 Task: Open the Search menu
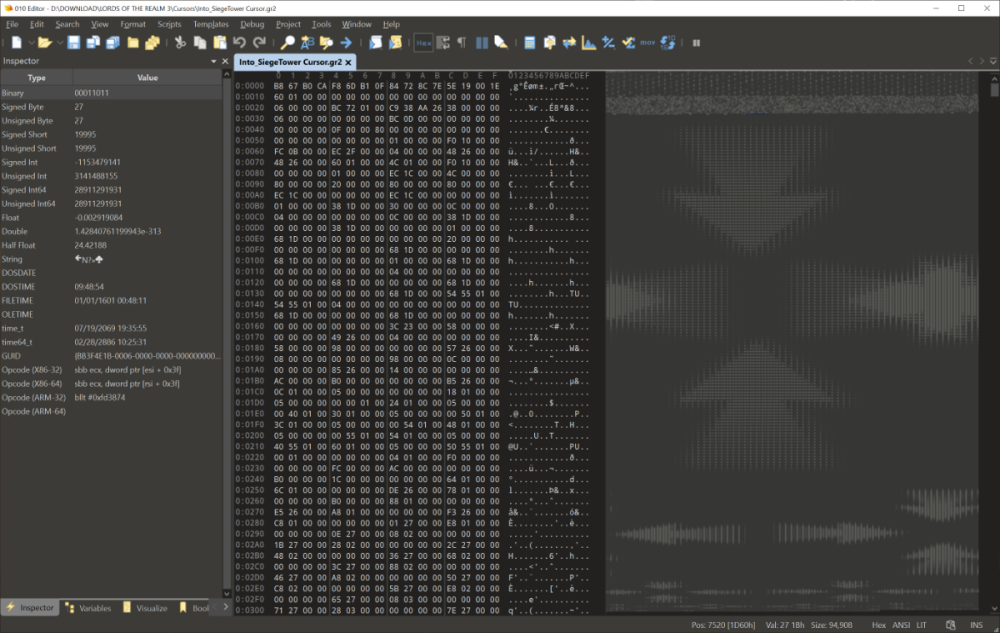click(x=67, y=24)
